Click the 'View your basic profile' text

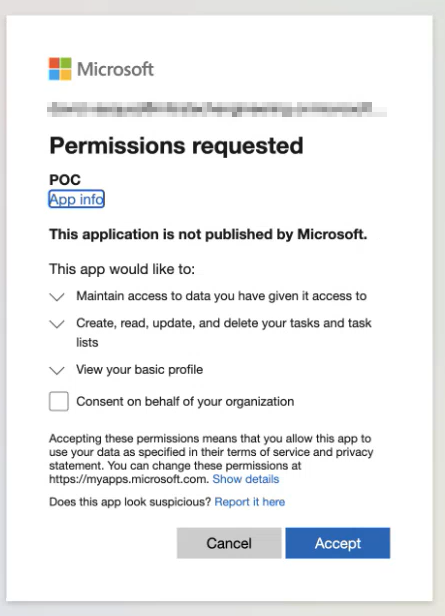coord(139,370)
